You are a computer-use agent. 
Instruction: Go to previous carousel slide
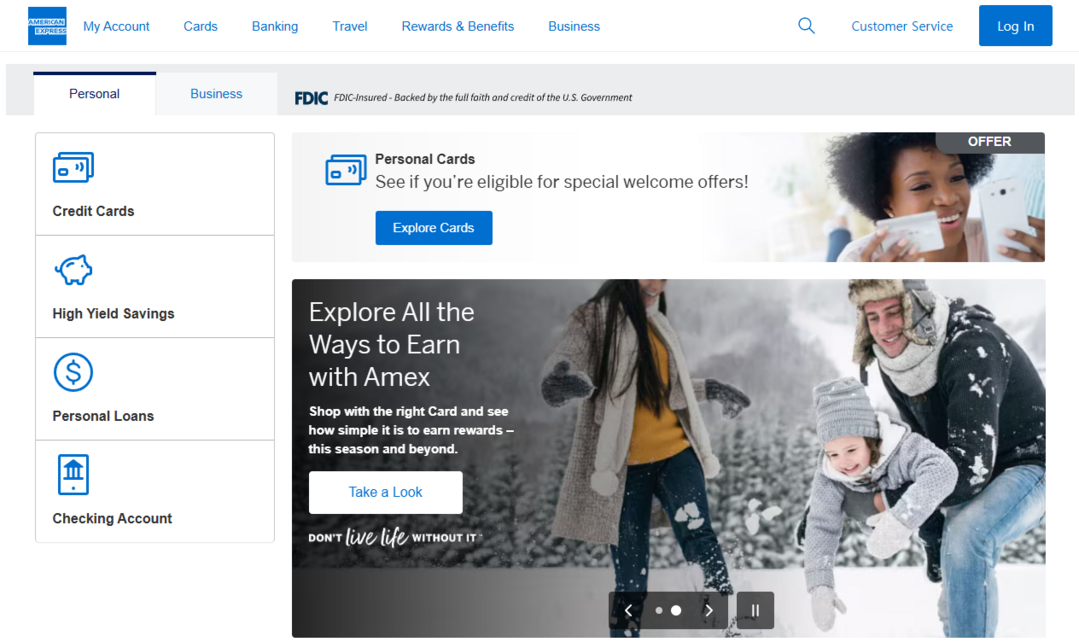tap(628, 610)
